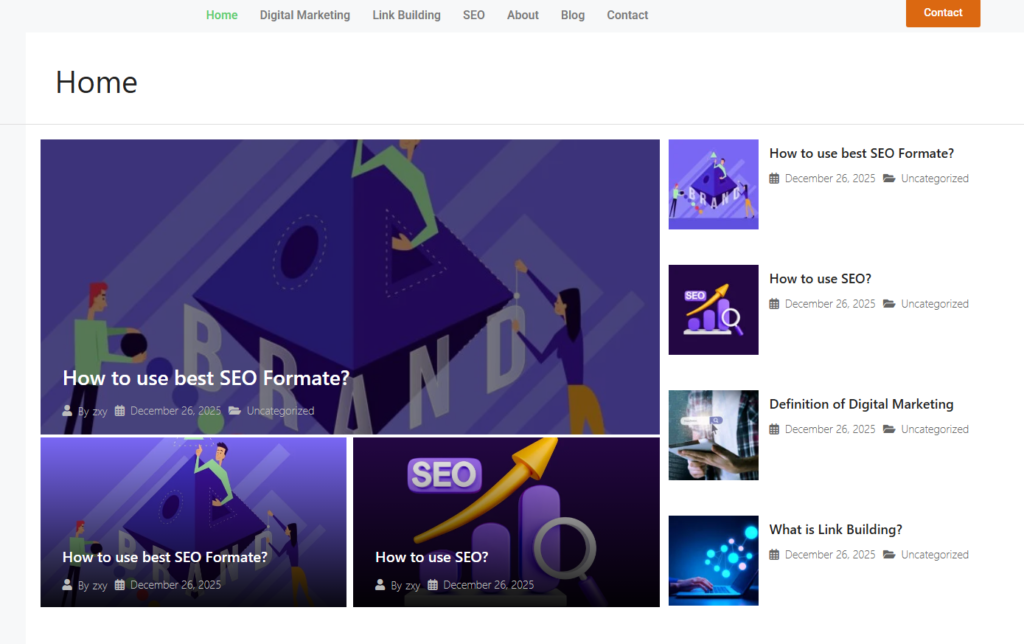1024x644 pixels.
Task: Click the author icon in large featured post
Action: pos(68,411)
